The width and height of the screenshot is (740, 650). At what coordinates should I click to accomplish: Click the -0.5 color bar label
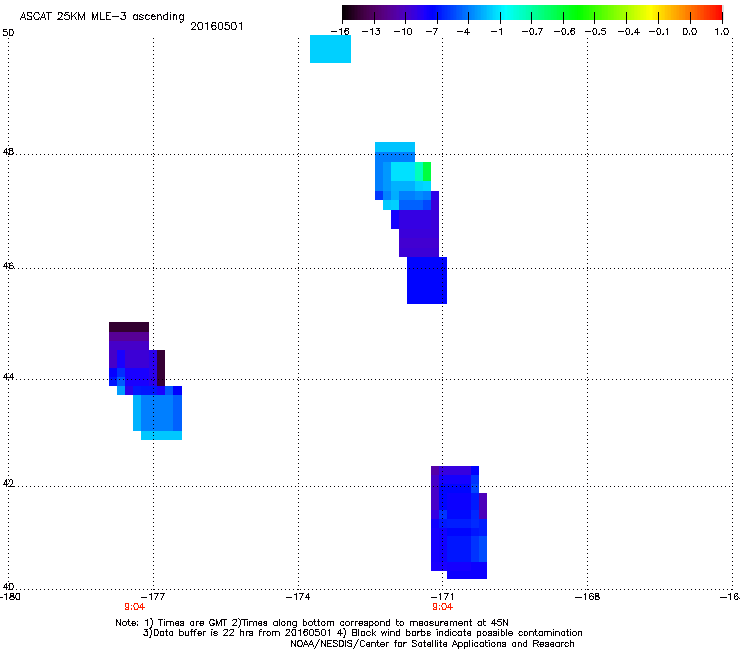pos(596,32)
